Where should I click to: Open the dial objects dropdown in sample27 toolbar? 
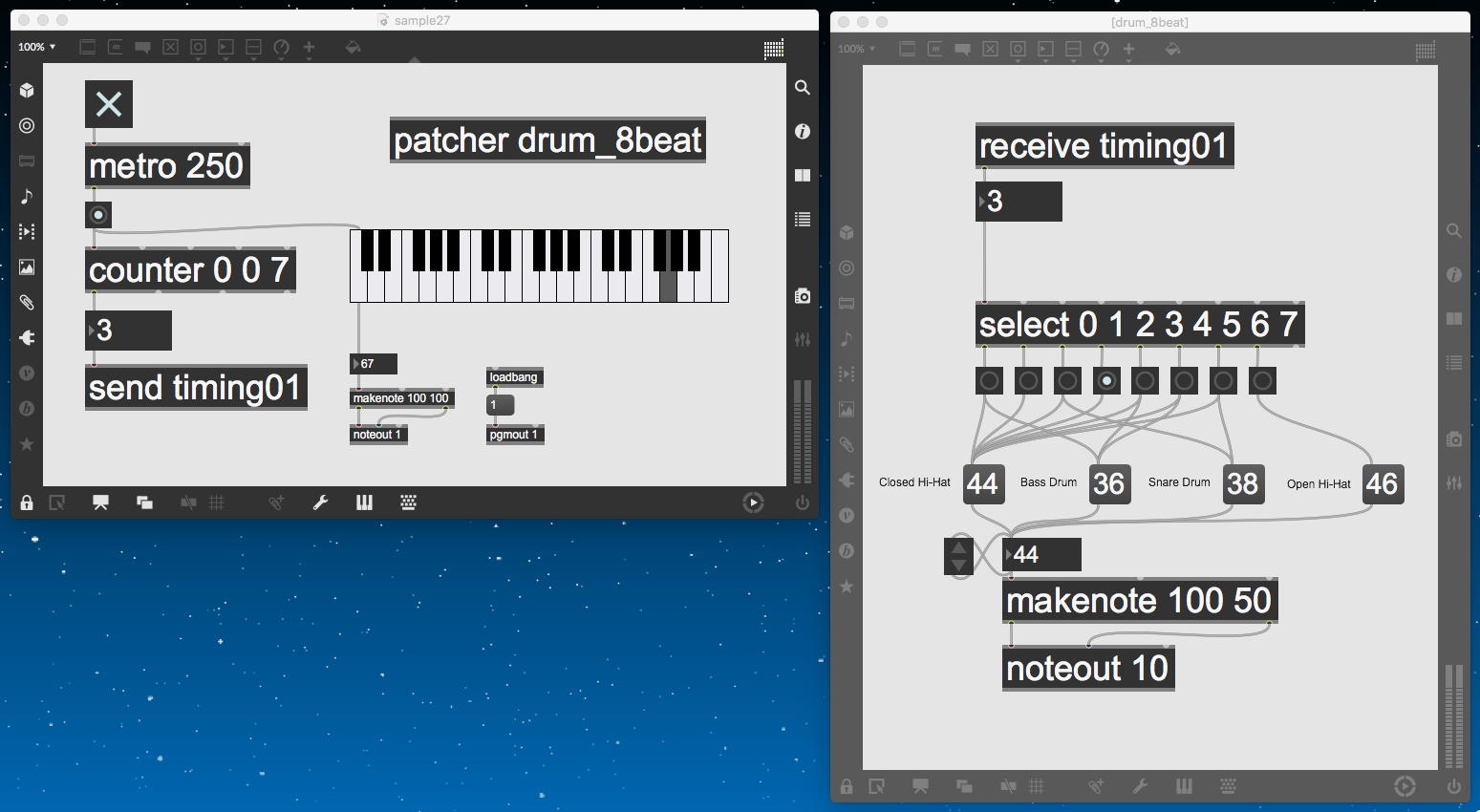coord(282,47)
